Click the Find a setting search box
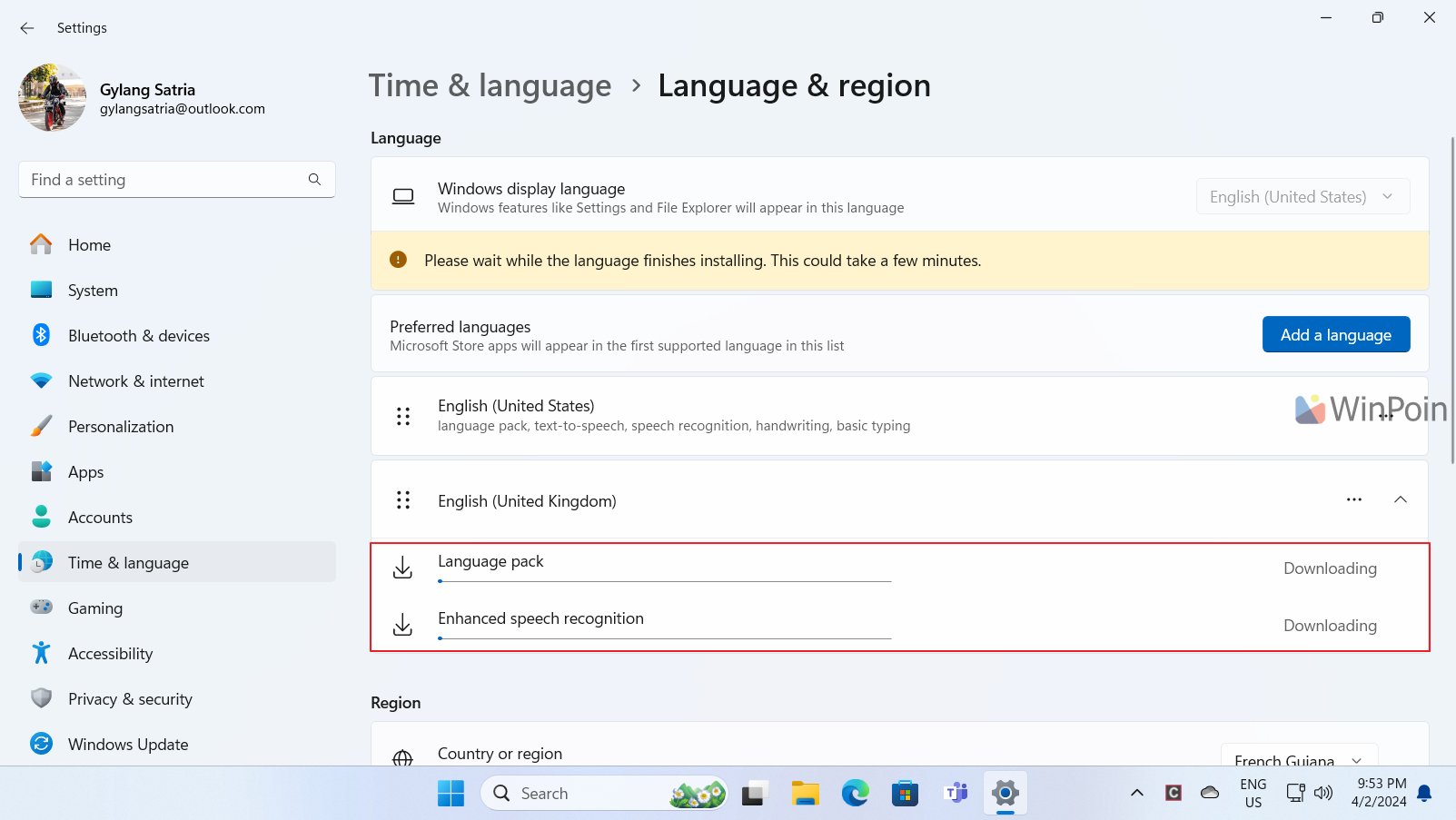The height and width of the screenshot is (820, 1456). coord(177,180)
